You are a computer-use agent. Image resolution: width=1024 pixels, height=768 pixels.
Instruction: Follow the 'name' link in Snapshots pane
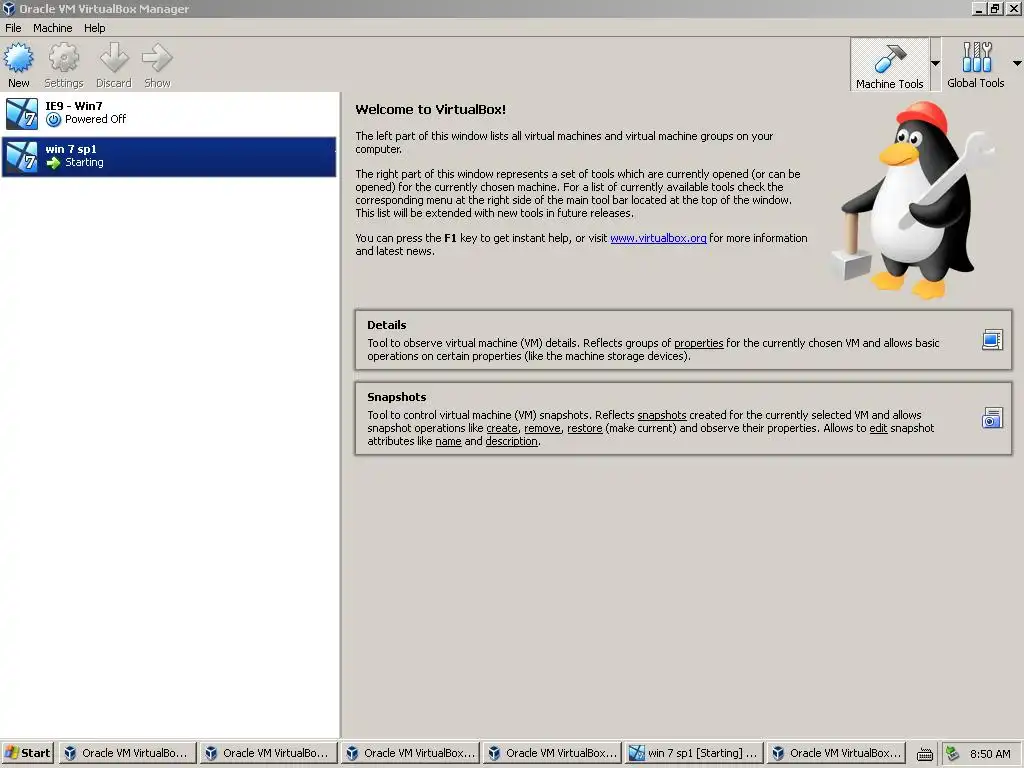448,441
